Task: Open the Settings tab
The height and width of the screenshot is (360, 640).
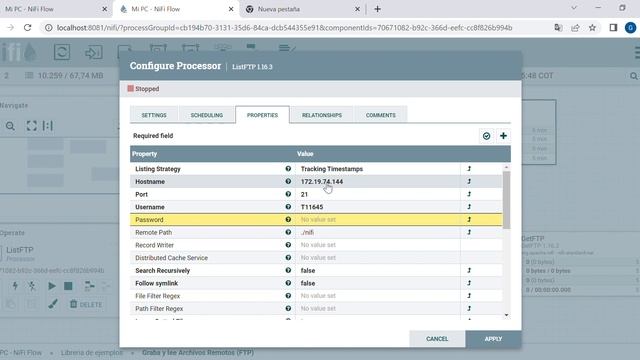Action: 154,115
